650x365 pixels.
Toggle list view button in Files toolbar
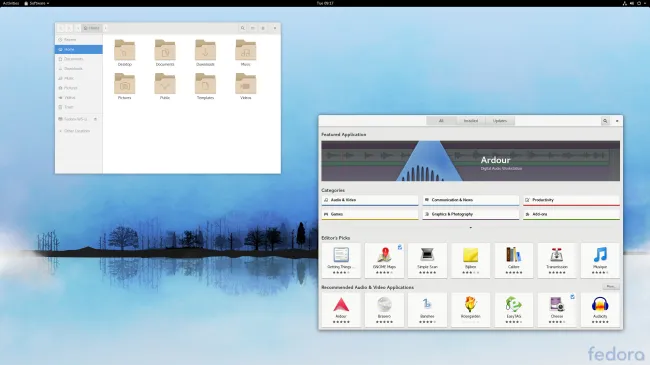click(x=252, y=28)
